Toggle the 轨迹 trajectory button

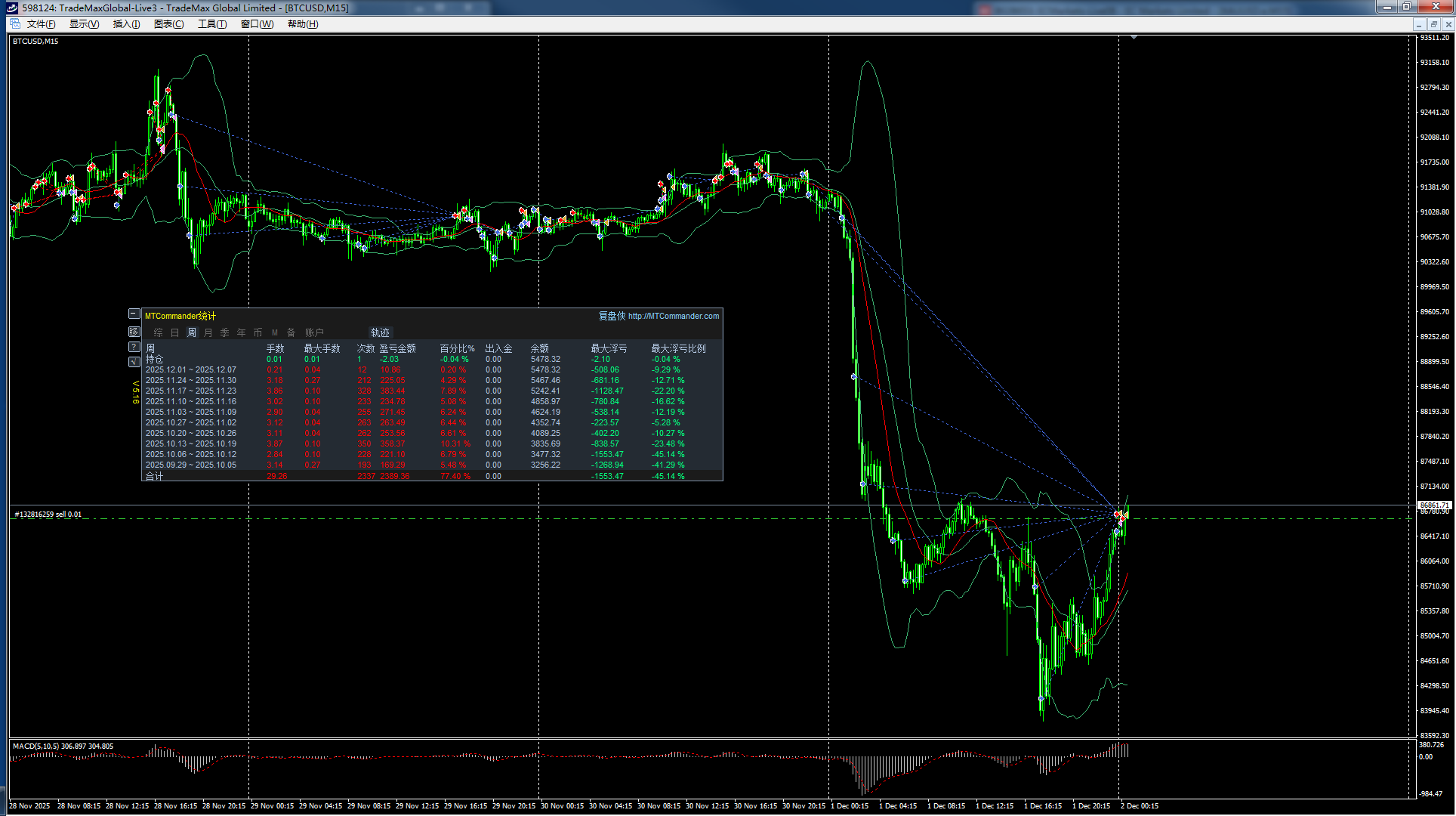(x=380, y=332)
